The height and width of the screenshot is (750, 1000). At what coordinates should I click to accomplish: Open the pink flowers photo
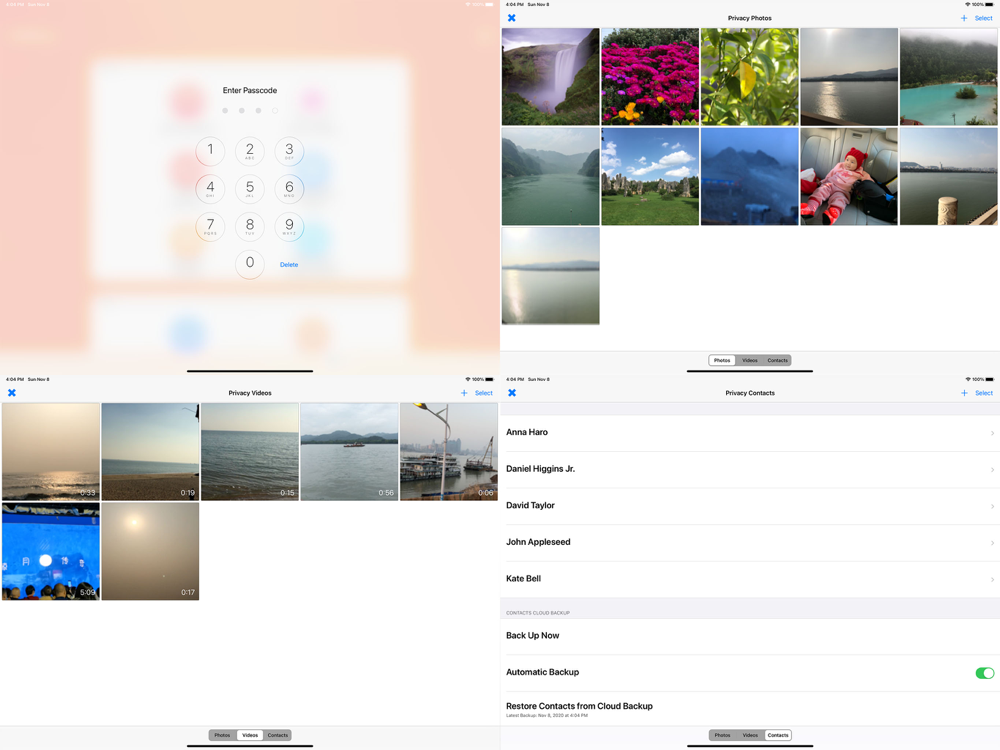pyautogui.click(x=650, y=77)
